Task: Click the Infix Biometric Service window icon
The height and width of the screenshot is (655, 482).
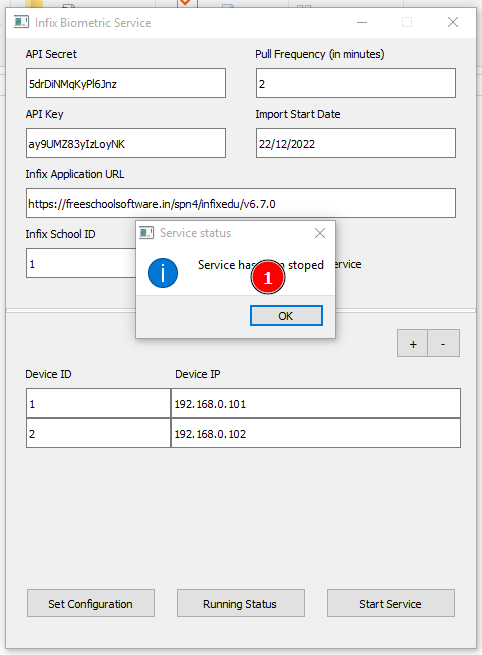Action: (21, 22)
